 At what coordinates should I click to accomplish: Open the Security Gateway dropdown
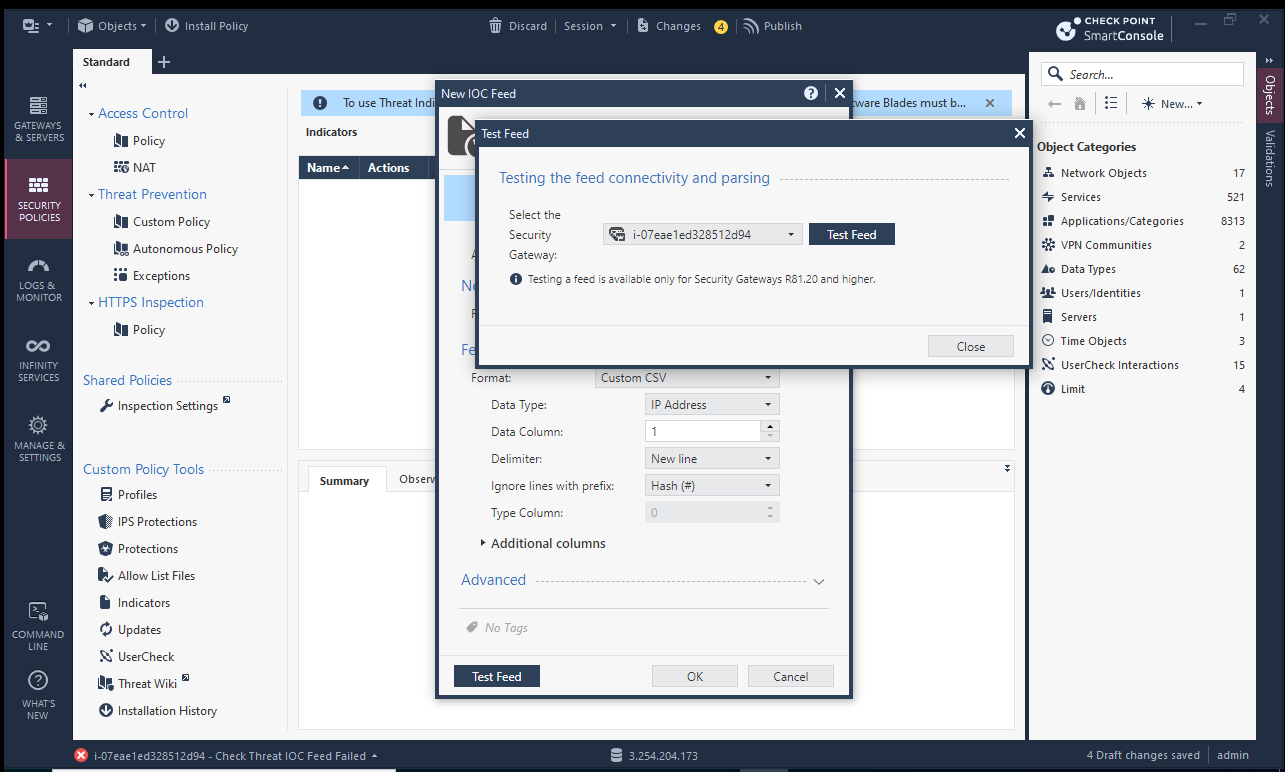[703, 235]
